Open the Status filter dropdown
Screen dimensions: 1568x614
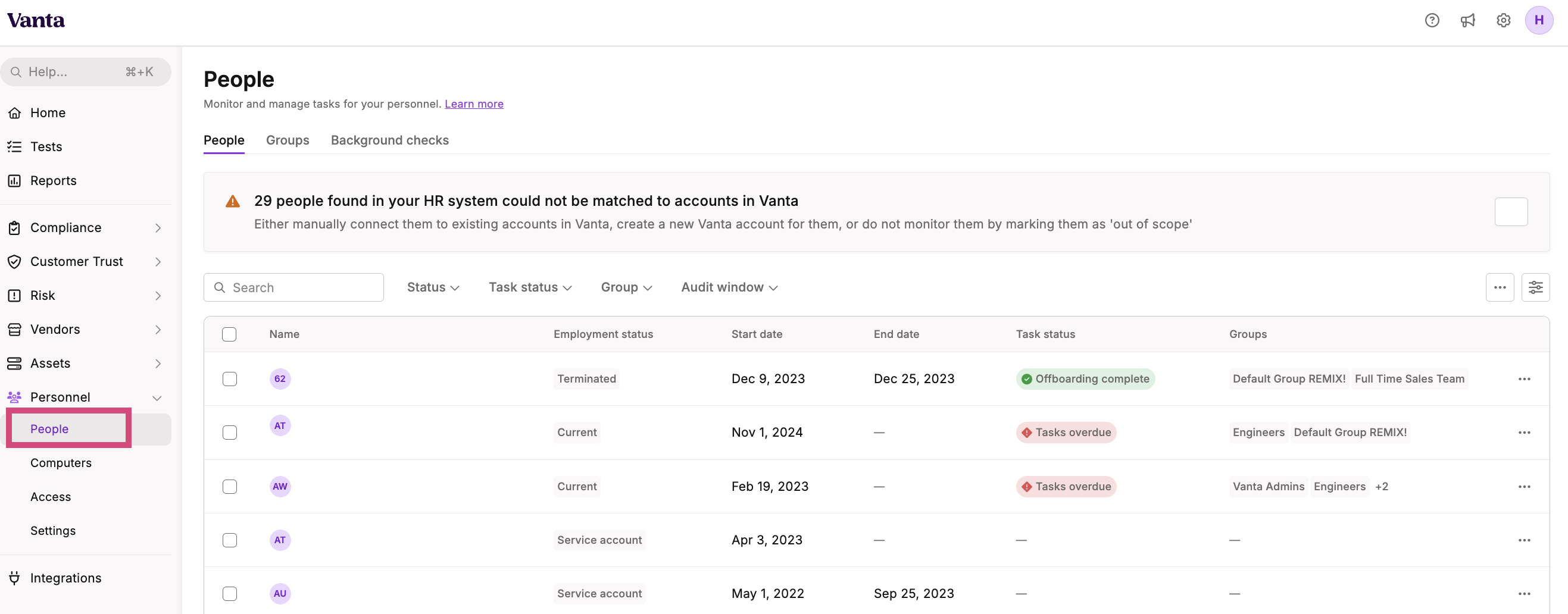pos(433,287)
